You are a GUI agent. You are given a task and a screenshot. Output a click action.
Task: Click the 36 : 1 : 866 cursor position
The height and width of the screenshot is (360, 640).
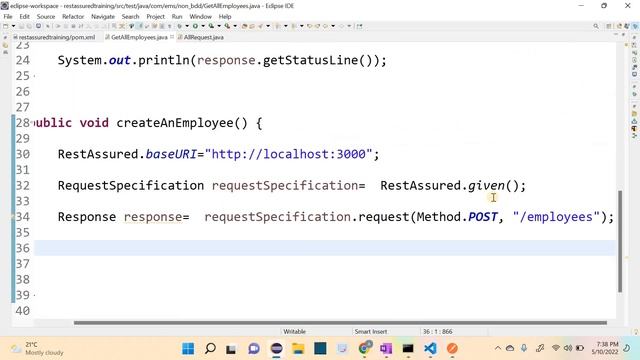click(437, 331)
